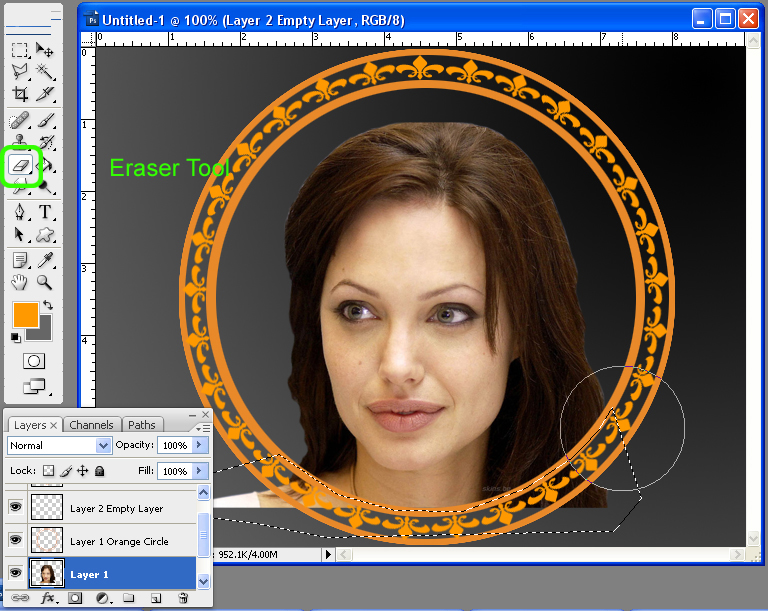Close the Layers tab with its x

pyautogui.click(x=54, y=425)
